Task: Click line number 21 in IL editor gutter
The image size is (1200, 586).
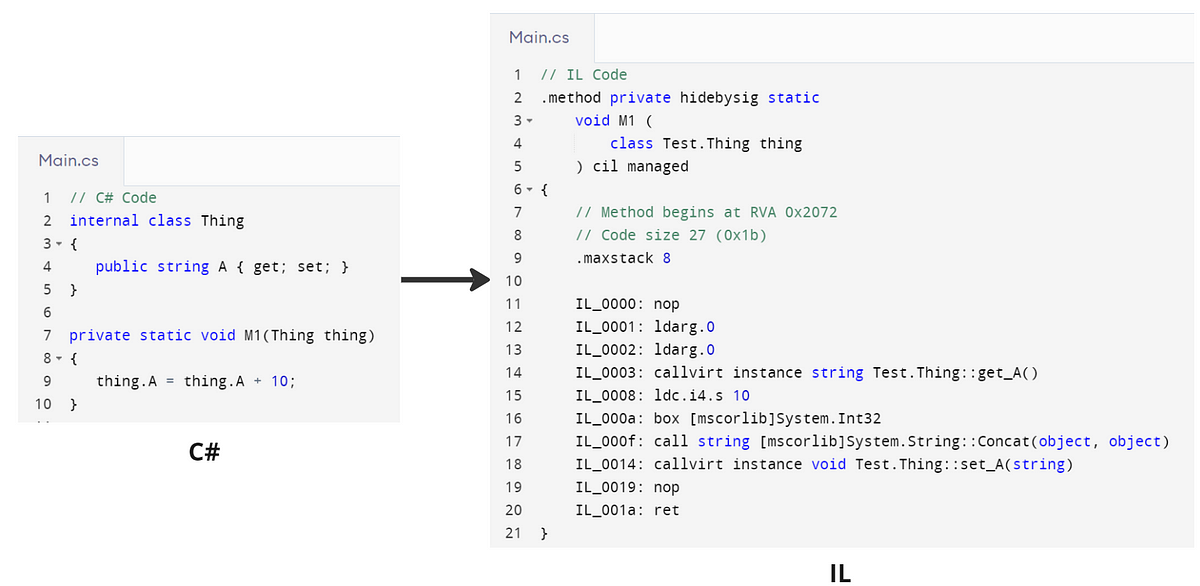Action: 514,534
